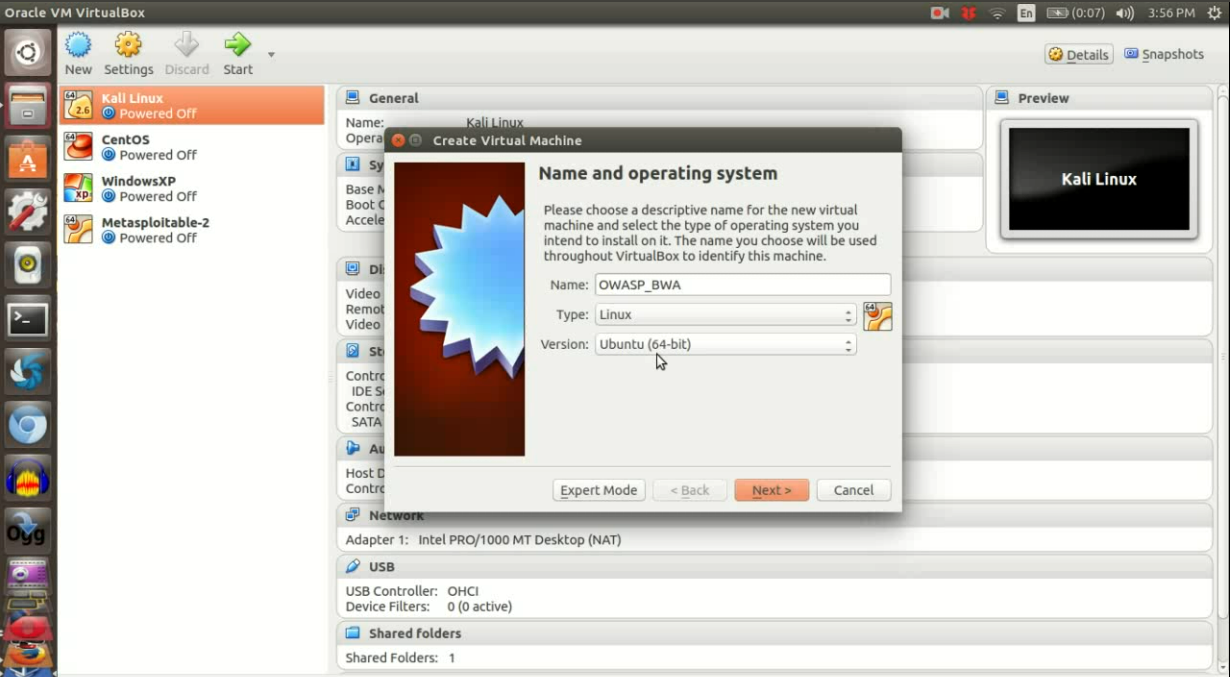Select the Metasploitable-2 virtual machine
Viewport: 1230px width, 677px height.
tap(192, 230)
